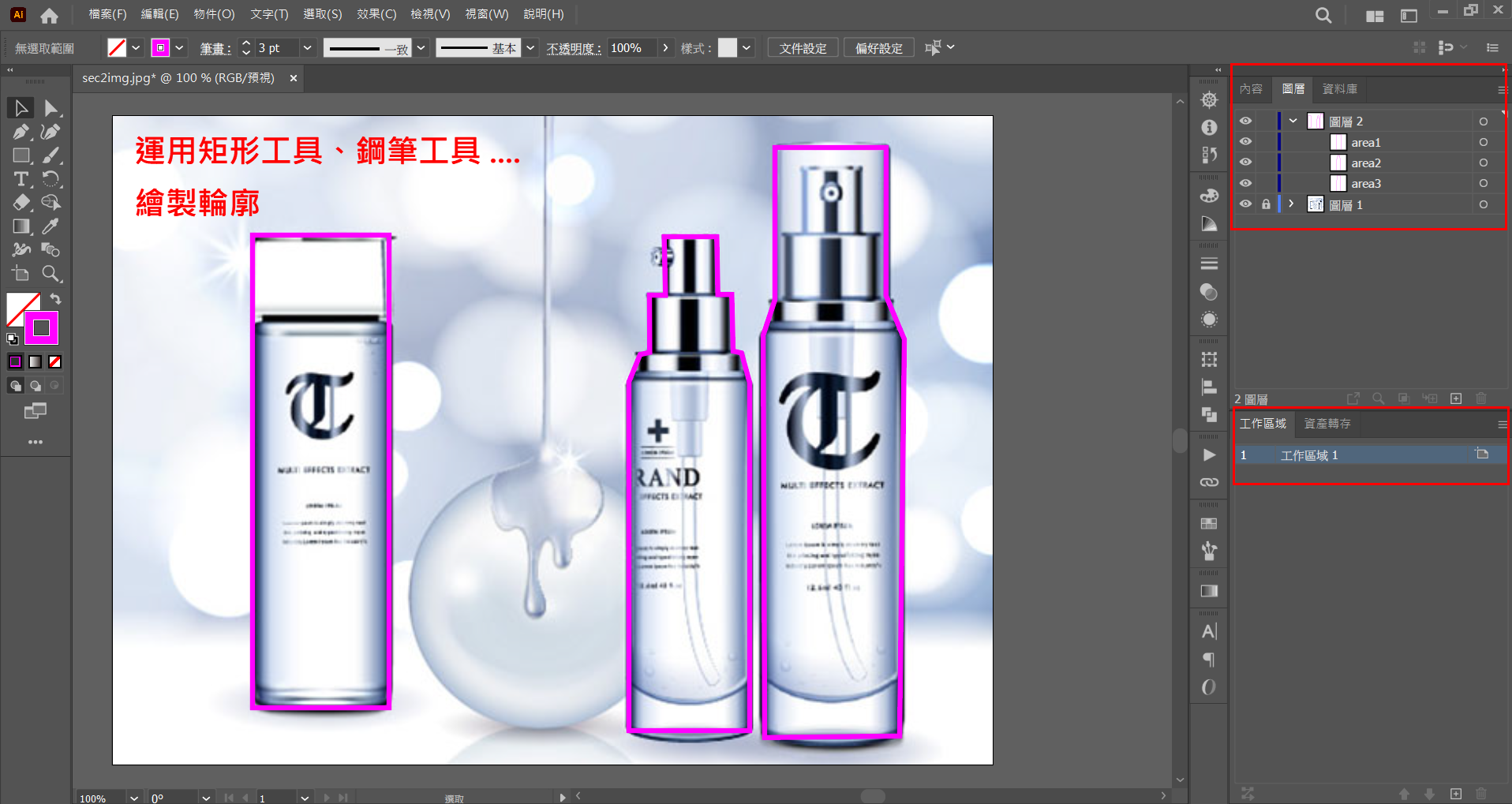The image size is (1512, 804).
Task: Switch to the 資產轉存 tab
Action: point(1327,424)
